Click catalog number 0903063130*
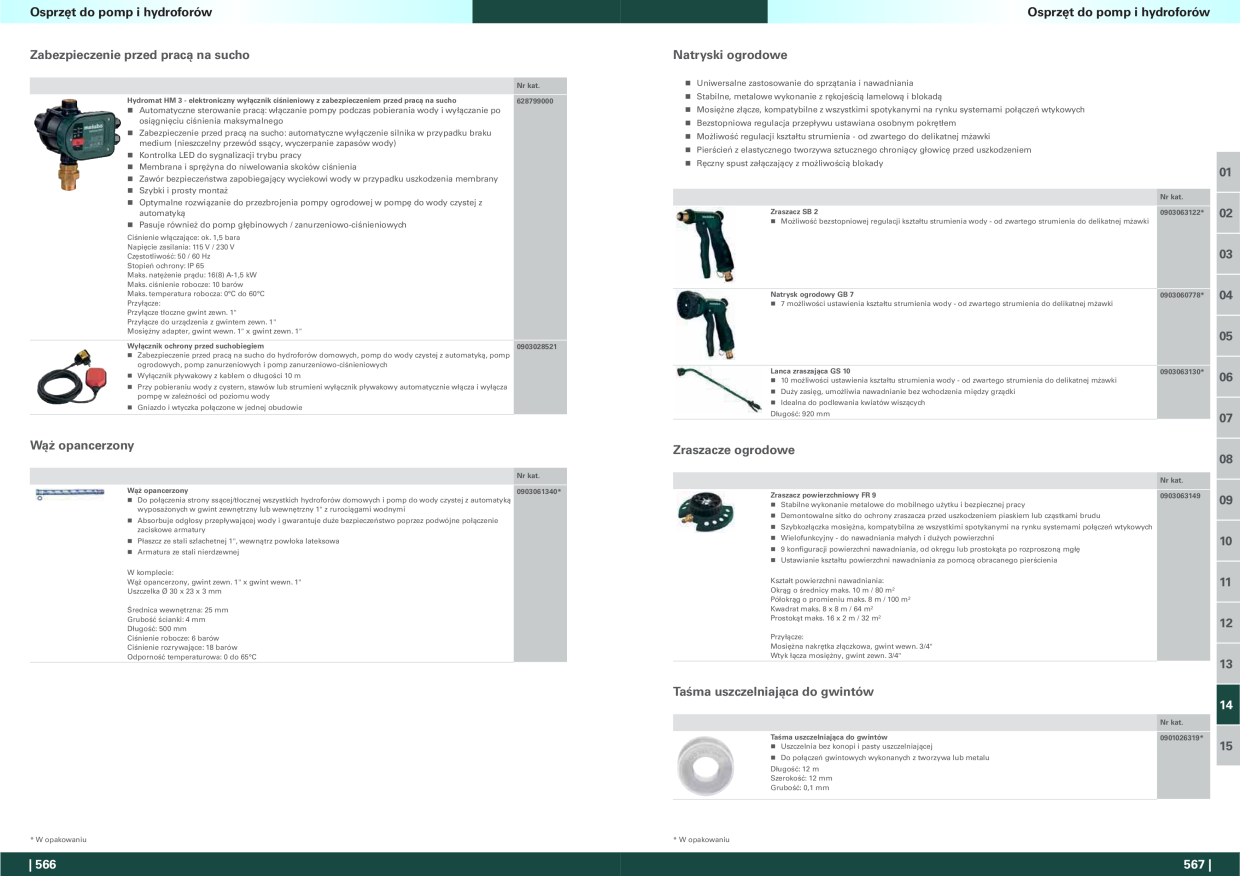This screenshot has width=1240, height=876. coord(1182,372)
